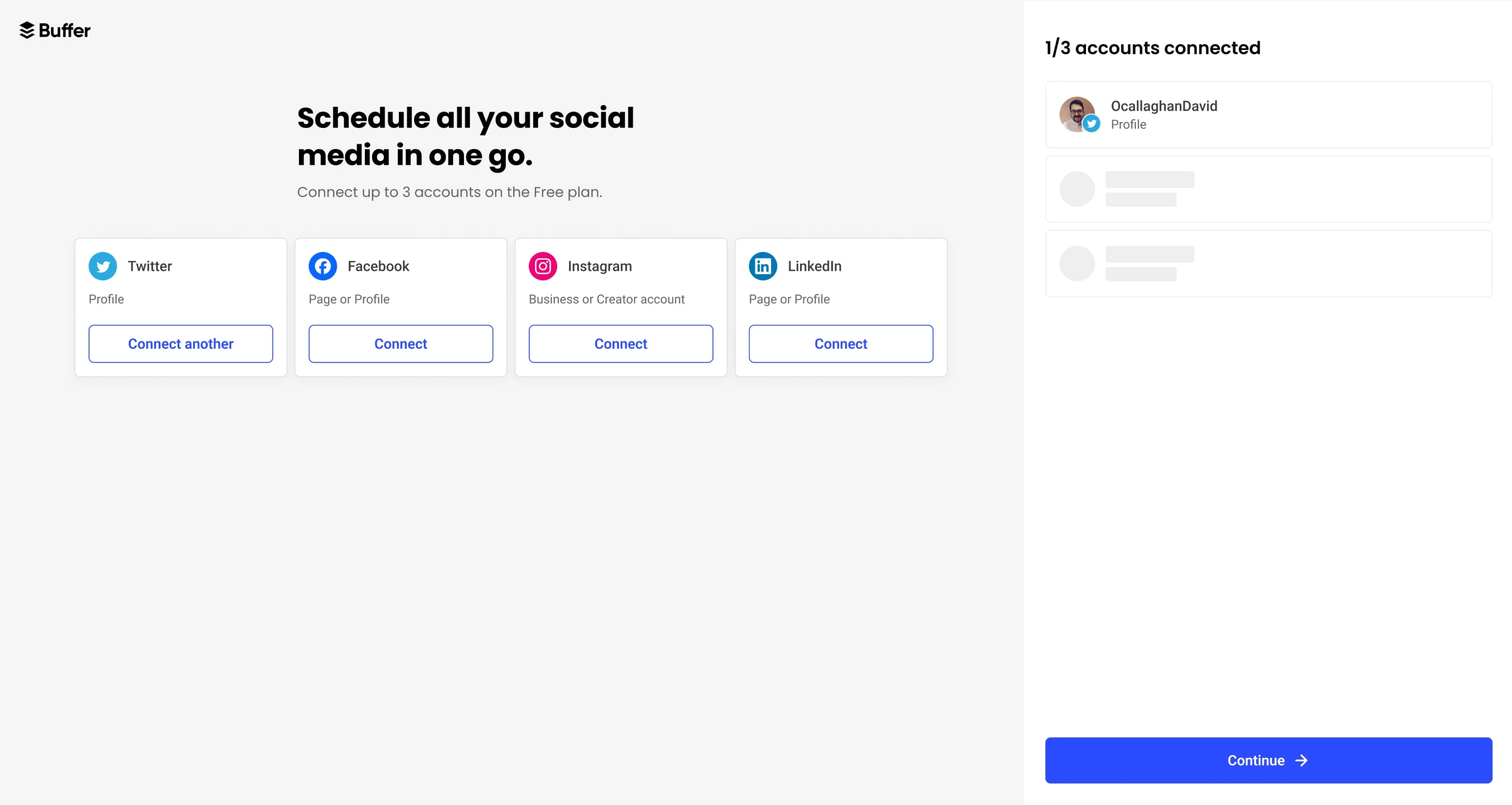
Task: Connect another Twitter profile
Action: (x=181, y=344)
